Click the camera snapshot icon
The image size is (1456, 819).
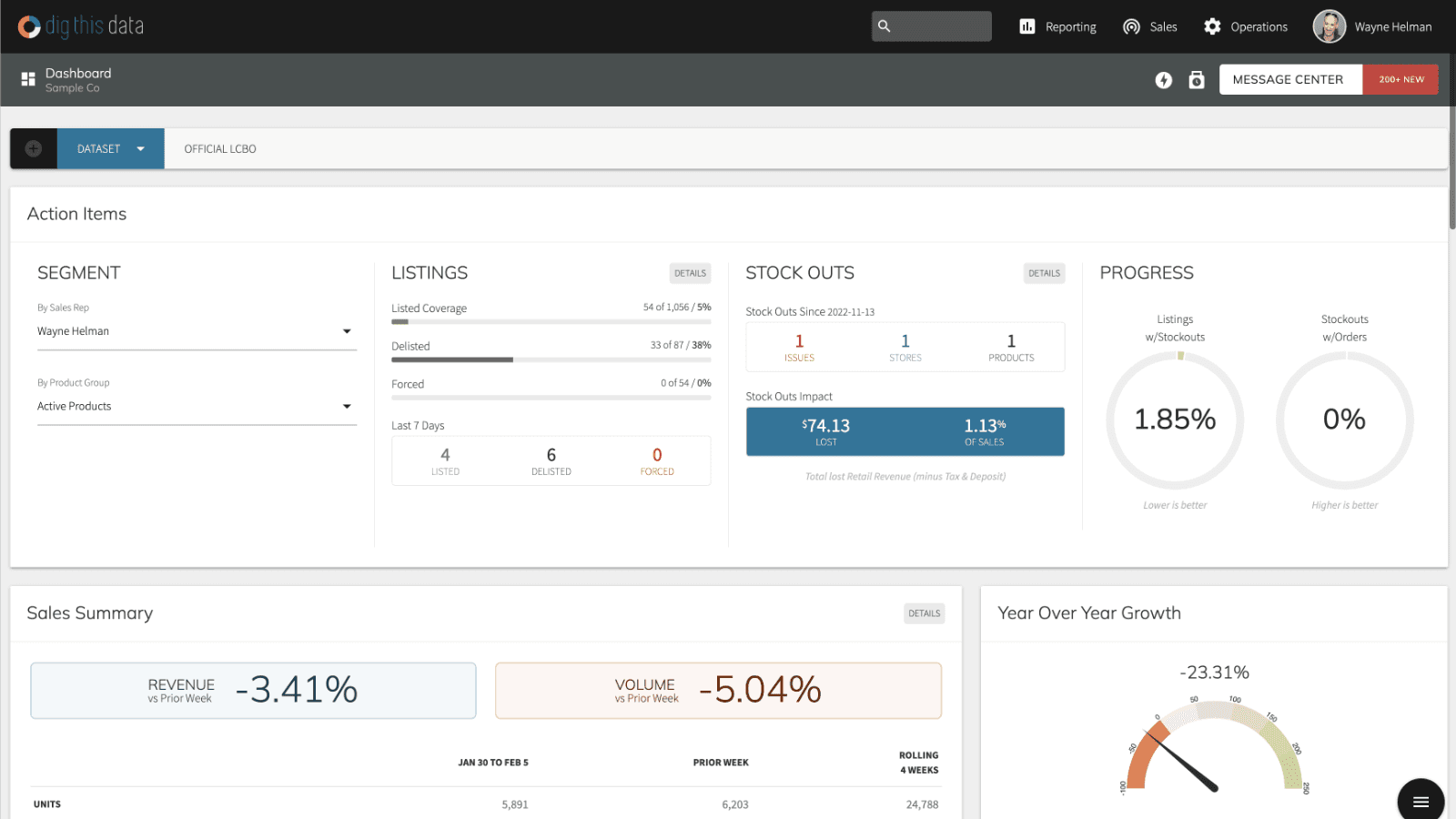1197,80
